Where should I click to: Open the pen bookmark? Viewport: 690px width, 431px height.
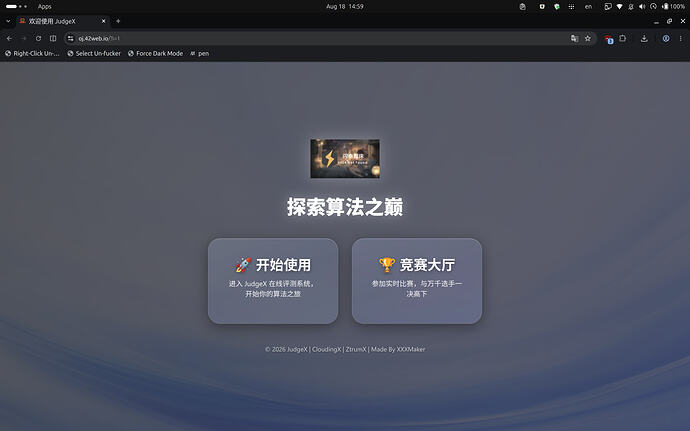(200, 53)
